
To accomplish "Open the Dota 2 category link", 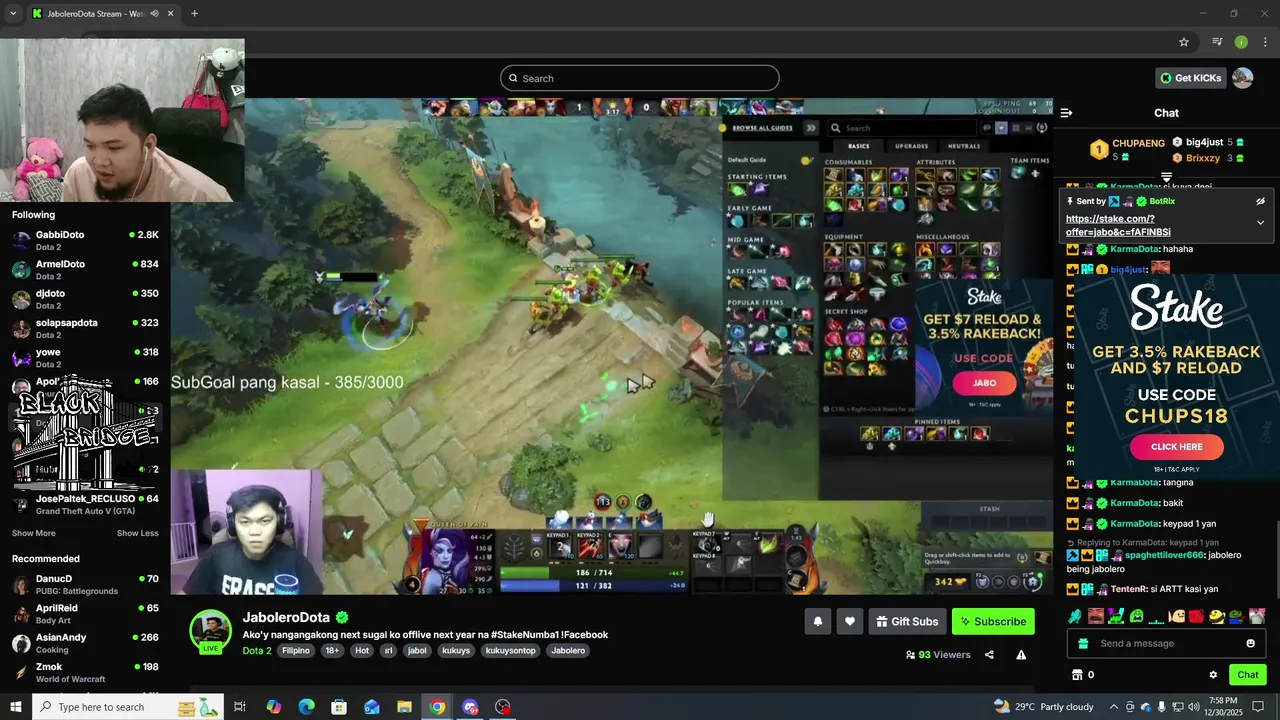I will pyautogui.click(x=257, y=650).
